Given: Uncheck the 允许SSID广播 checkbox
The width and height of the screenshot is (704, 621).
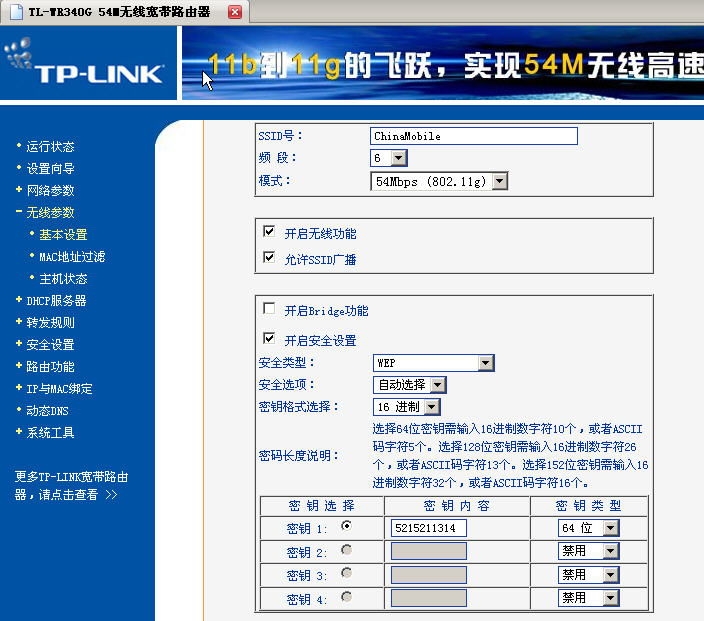Looking at the screenshot, I should point(268,257).
